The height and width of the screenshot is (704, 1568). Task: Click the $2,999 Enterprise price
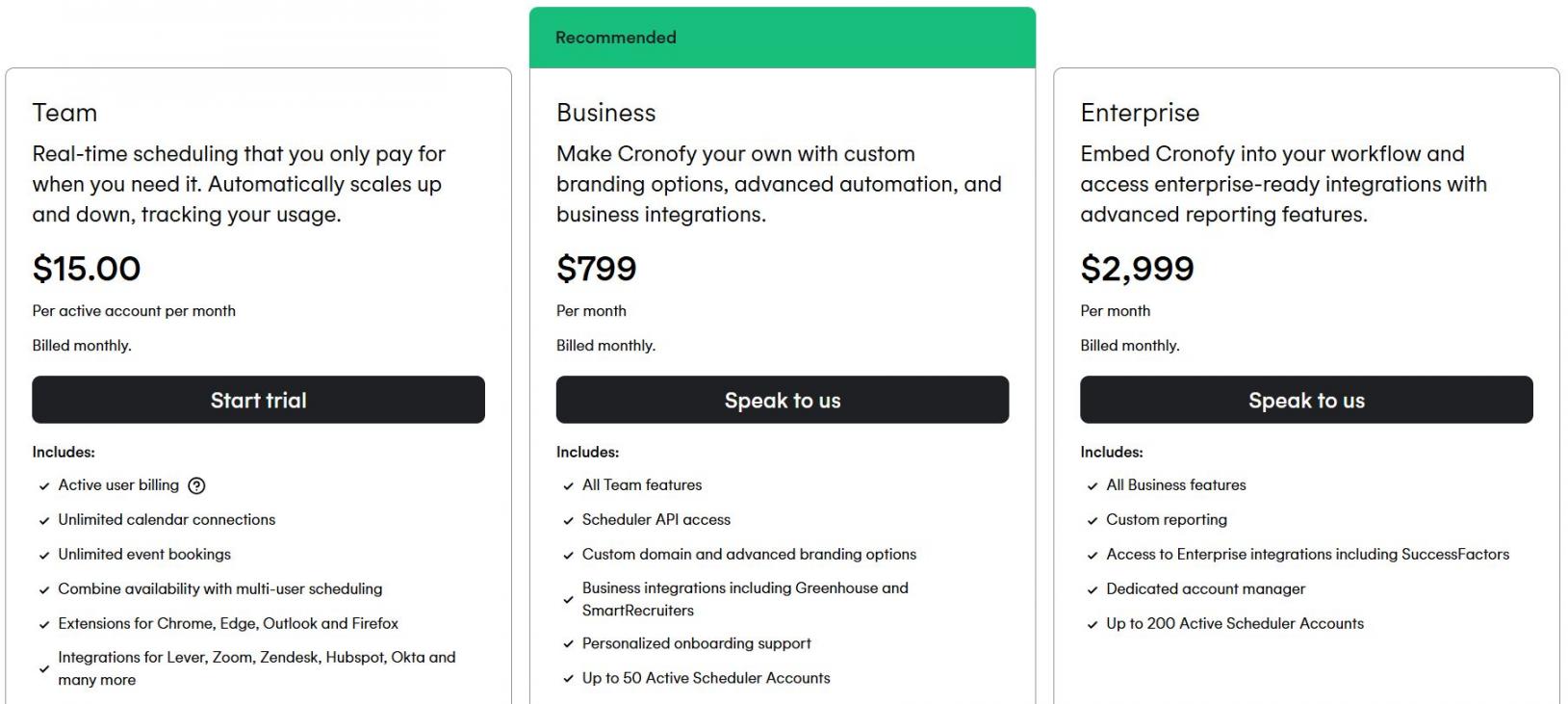(1137, 269)
